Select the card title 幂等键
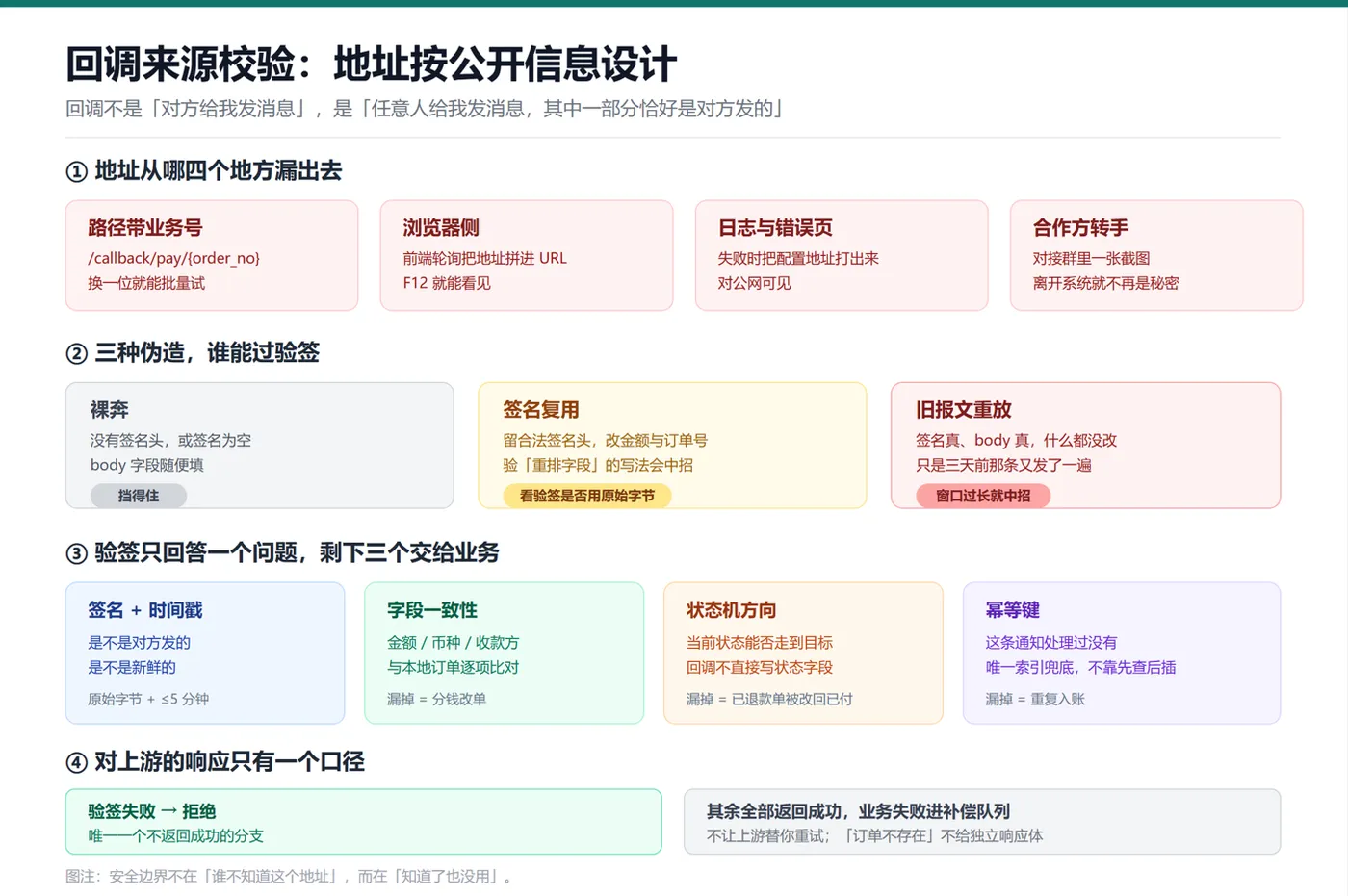This screenshot has height=896, width=1348. click(1012, 610)
